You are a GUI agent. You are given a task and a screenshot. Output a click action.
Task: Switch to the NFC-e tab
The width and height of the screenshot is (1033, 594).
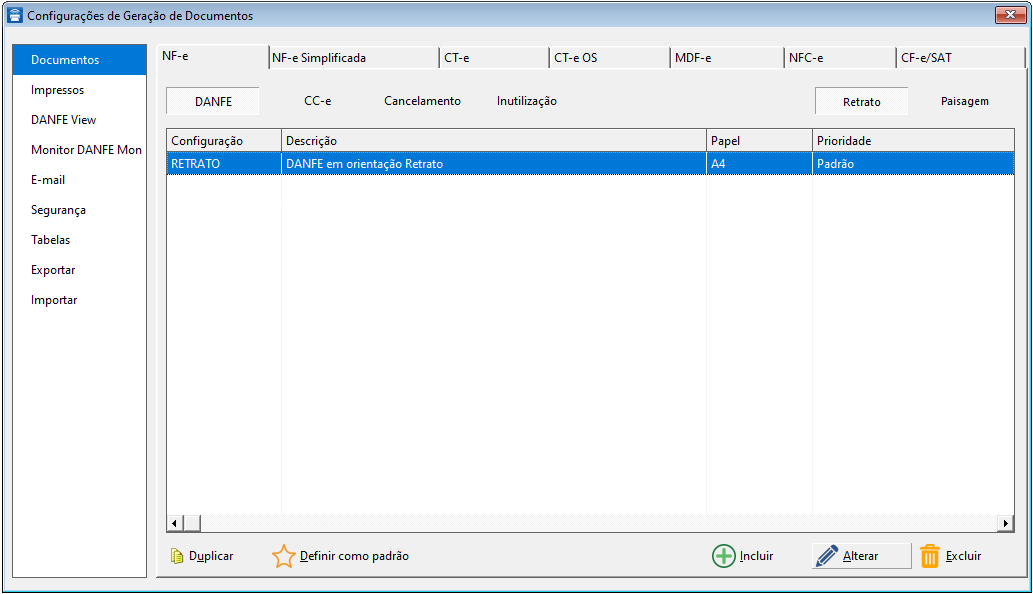(840, 58)
